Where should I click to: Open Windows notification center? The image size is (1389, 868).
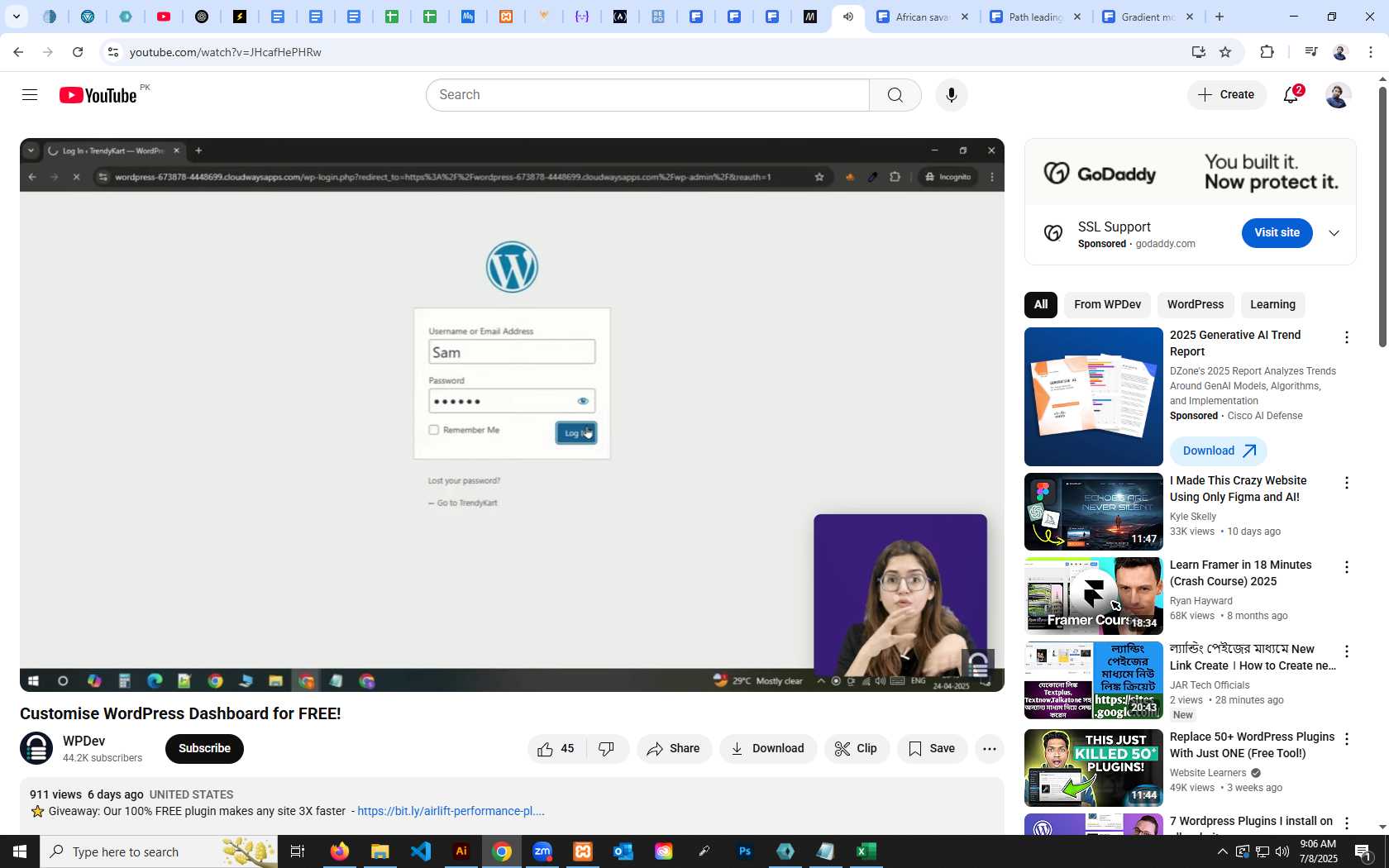click(x=1363, y=851)
